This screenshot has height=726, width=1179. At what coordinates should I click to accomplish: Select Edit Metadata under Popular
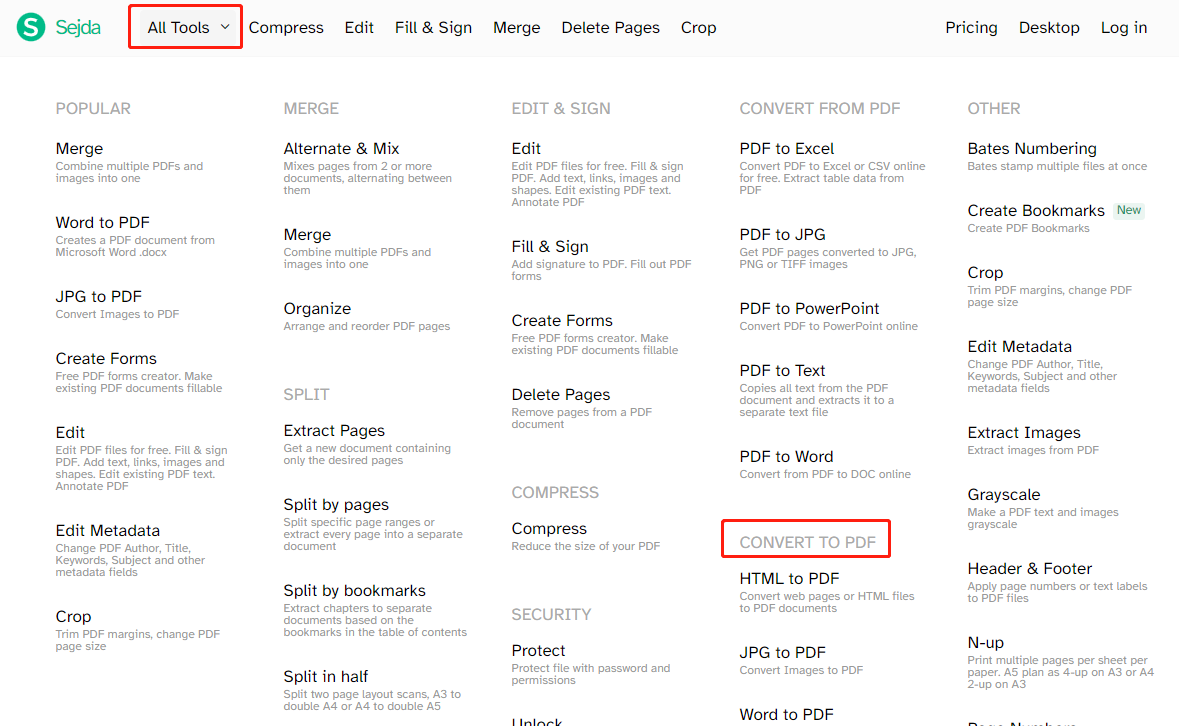108,531
